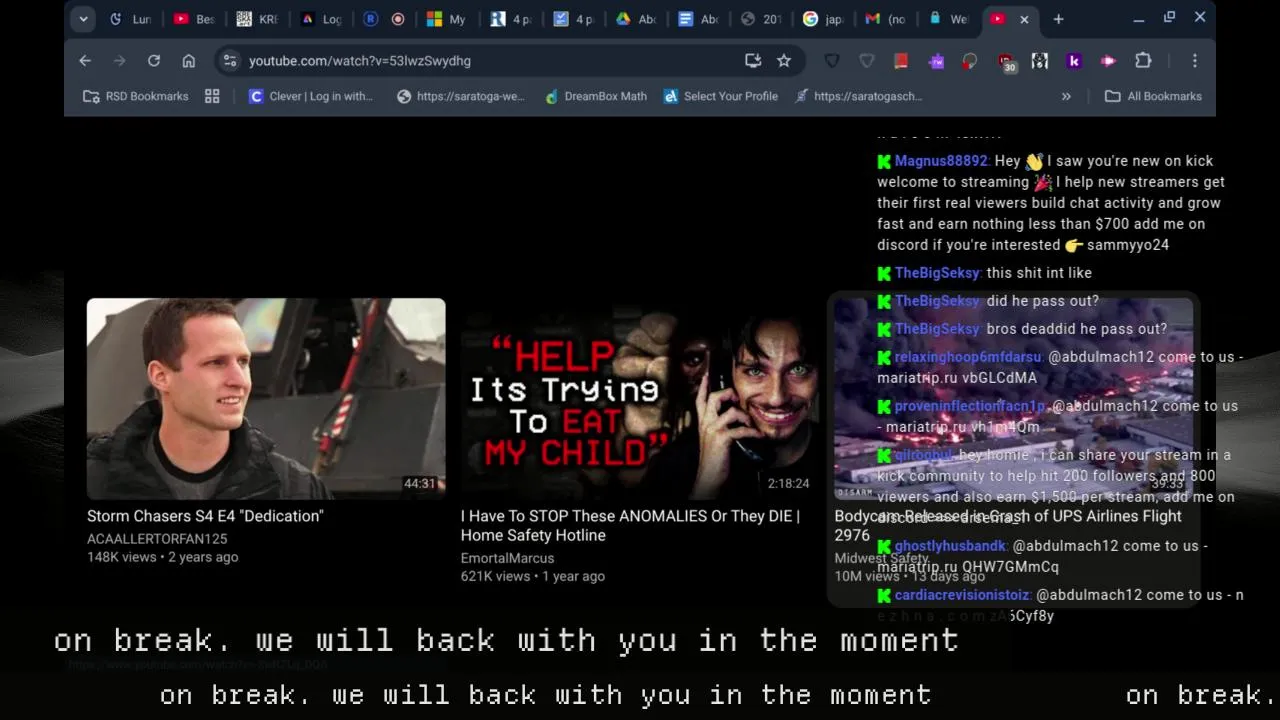Click TheBigSeksy 'this shit int like' message
Viewport: 1280px width, 720px height.
click(x=1039, y=273)
